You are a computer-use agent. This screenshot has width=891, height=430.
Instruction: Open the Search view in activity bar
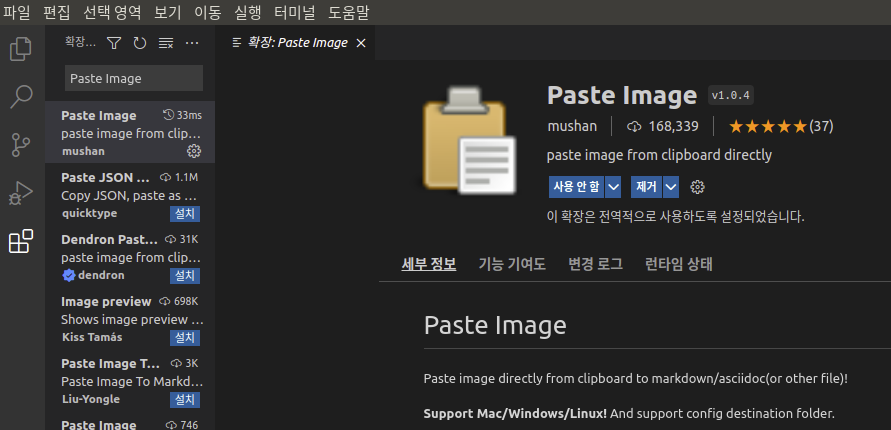21,97
